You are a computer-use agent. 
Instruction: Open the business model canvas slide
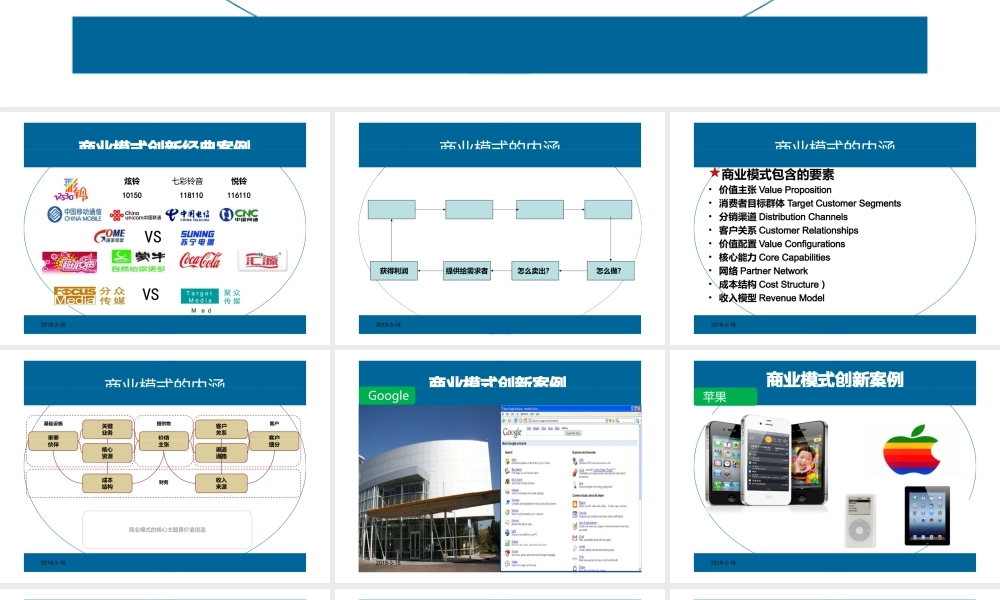[x=165, y=466]
